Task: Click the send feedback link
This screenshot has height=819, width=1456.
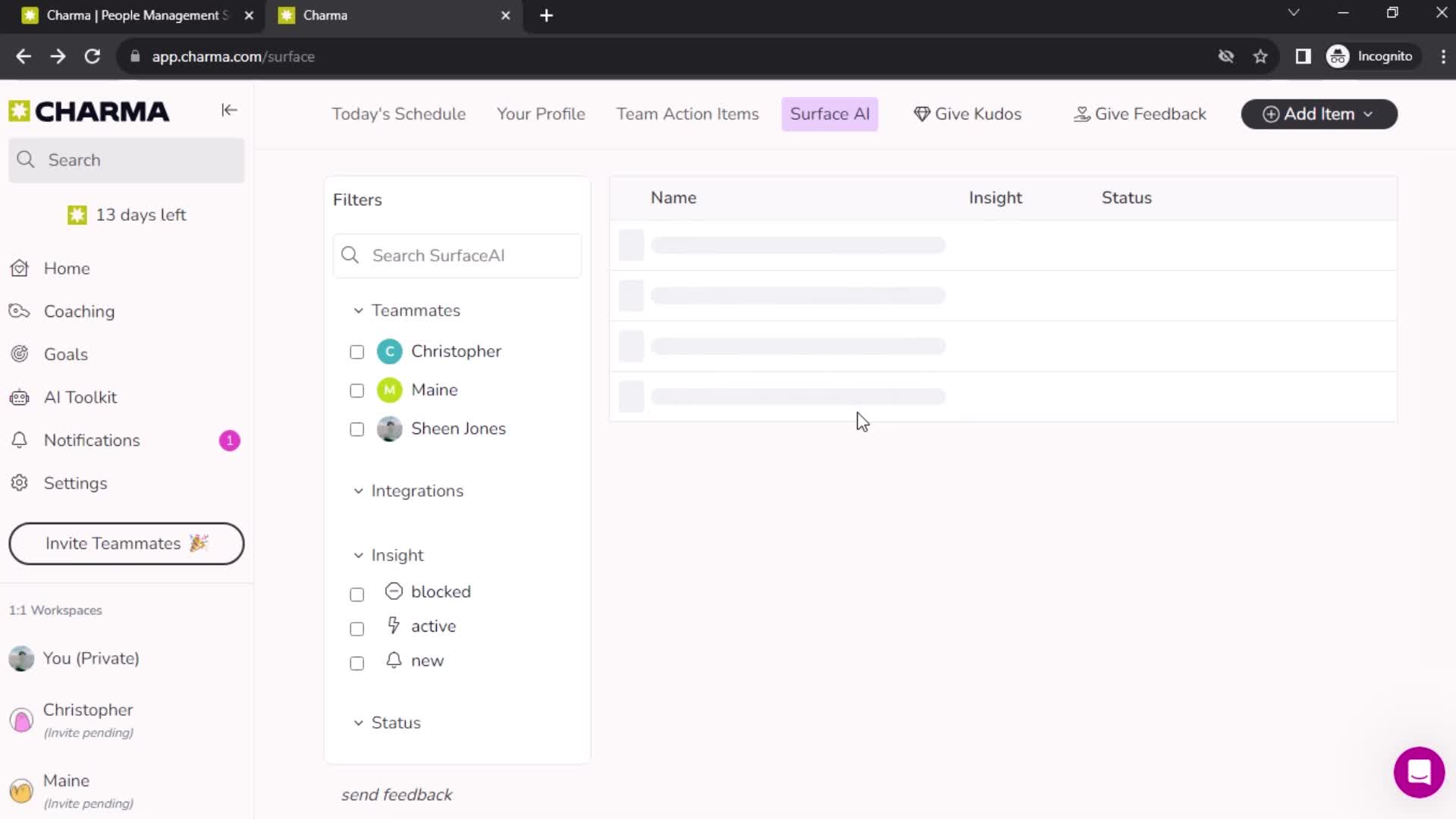Action: click(x=396, y=794)
